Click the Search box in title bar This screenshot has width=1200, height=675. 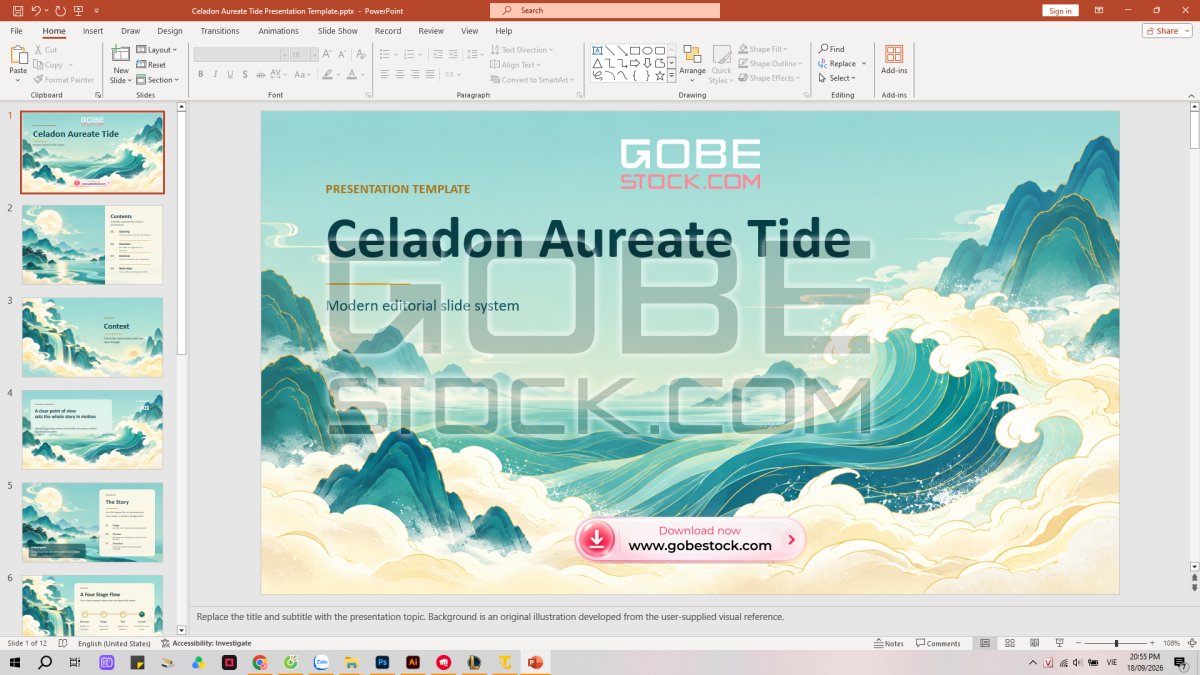pos(605,10)
